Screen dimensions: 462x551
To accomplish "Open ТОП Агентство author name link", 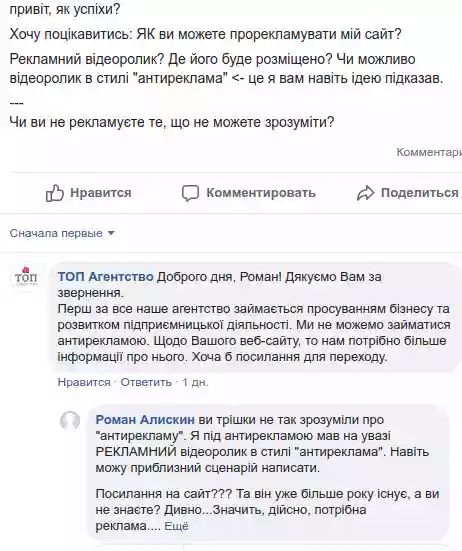I will click(x=105, y=277).
